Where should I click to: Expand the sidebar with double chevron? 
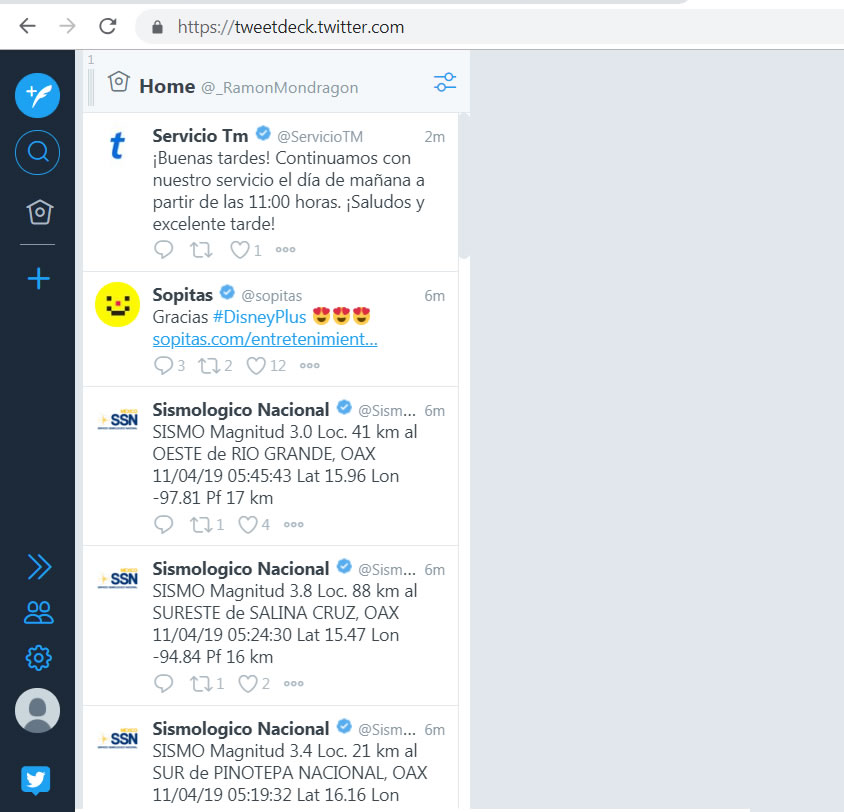point(39,567)
